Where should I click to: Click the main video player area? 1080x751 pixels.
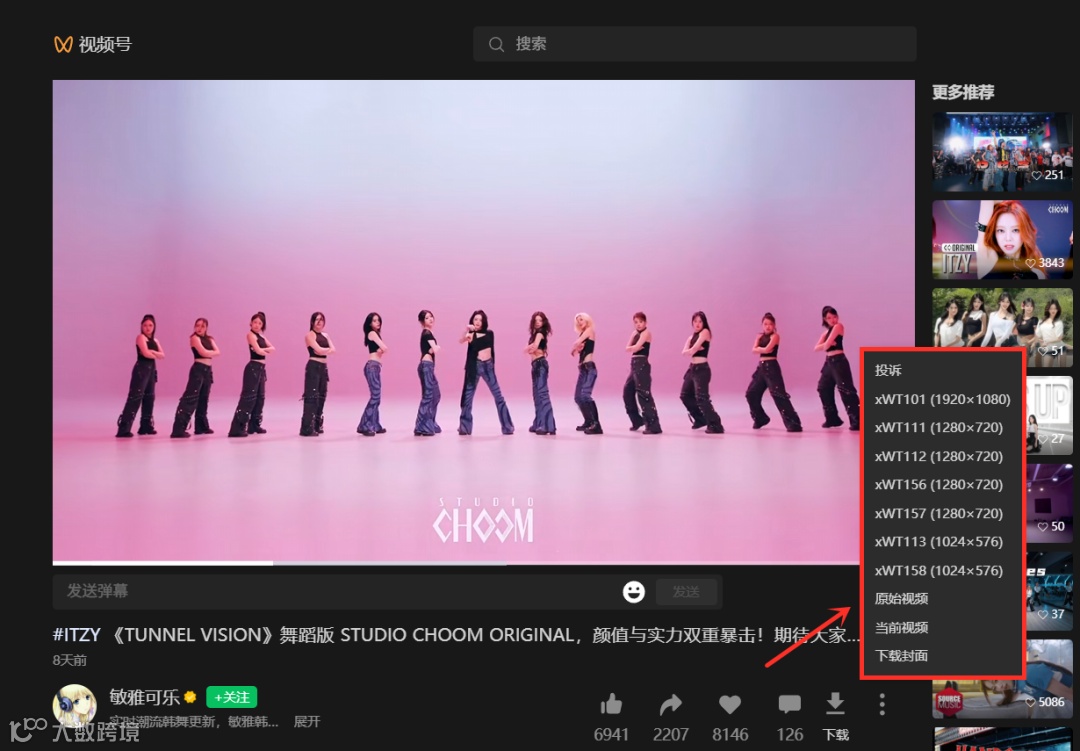click(484, 320)
